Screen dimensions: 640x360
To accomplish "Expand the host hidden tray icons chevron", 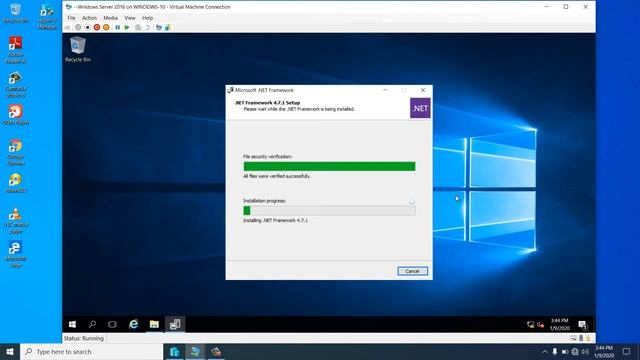I will tap(544, 351).
